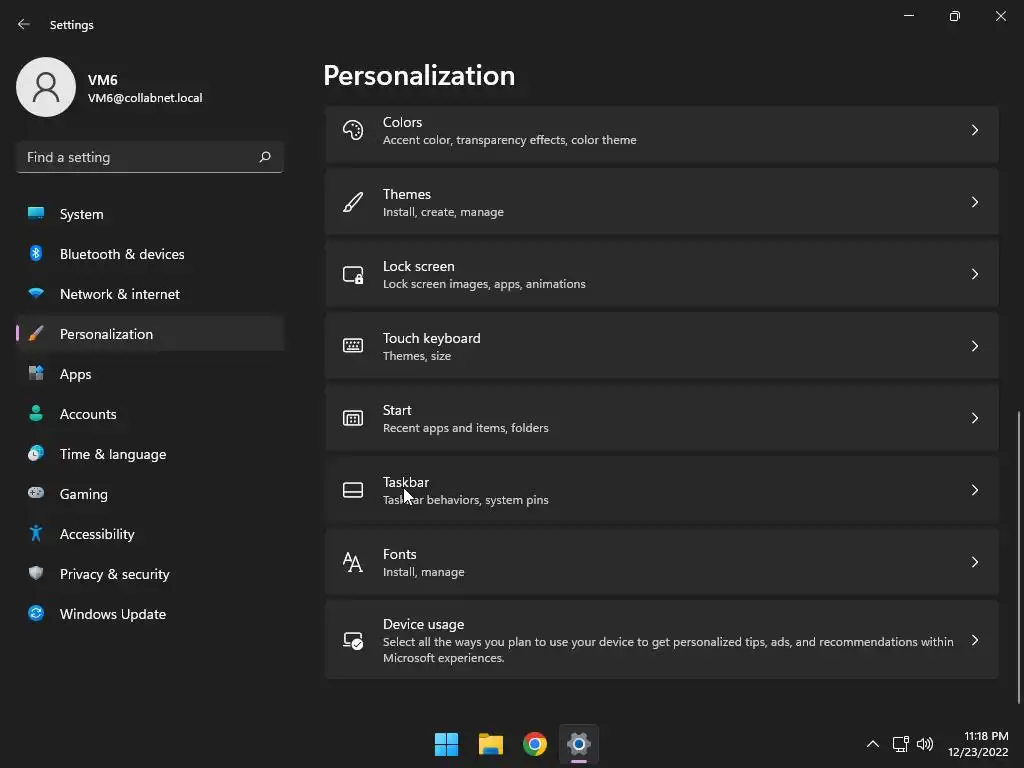Open the clock and date flyout
This screenshot has height=768, width=1024.
[x=985, y=744]
